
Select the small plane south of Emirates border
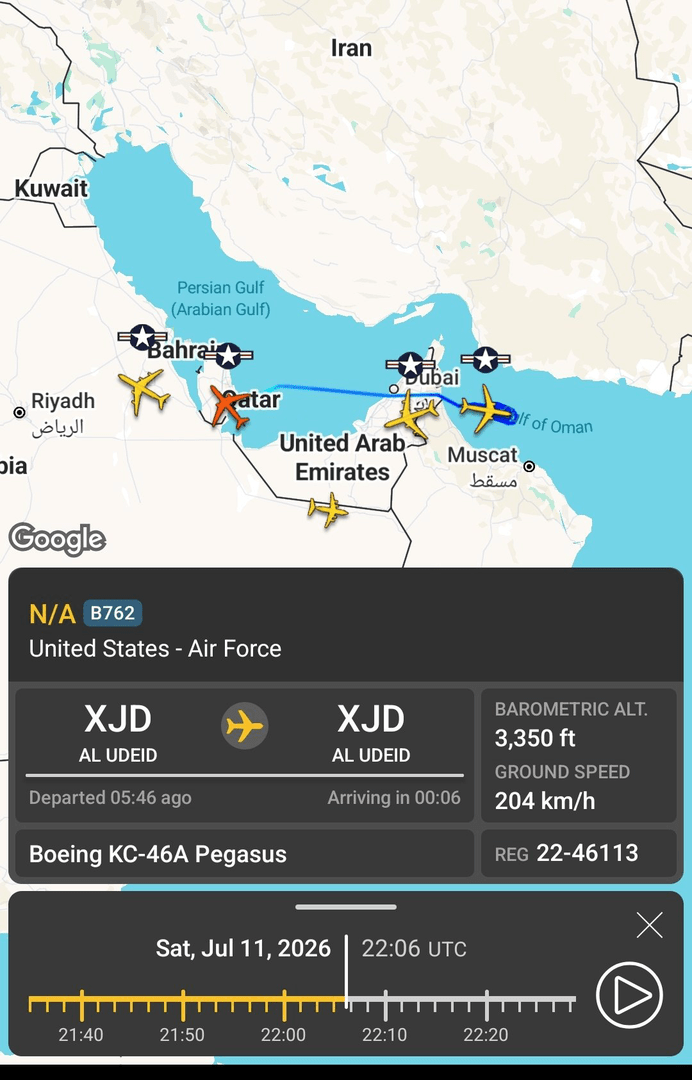[328, 510]
